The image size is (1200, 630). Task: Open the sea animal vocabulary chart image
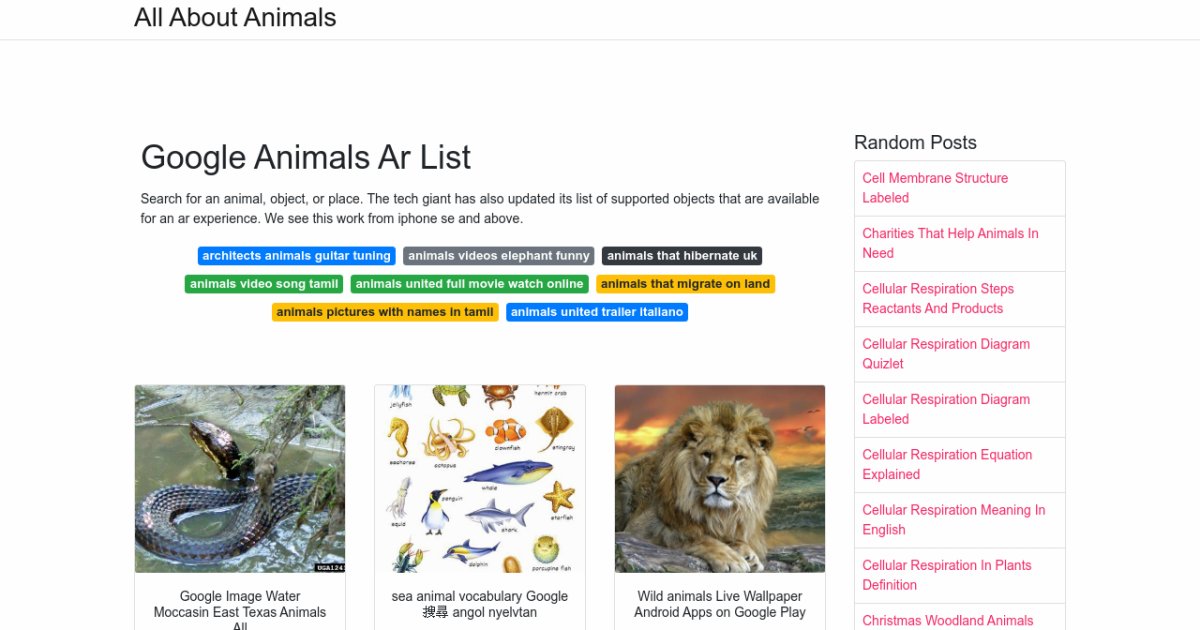click(x=480, y=479)
